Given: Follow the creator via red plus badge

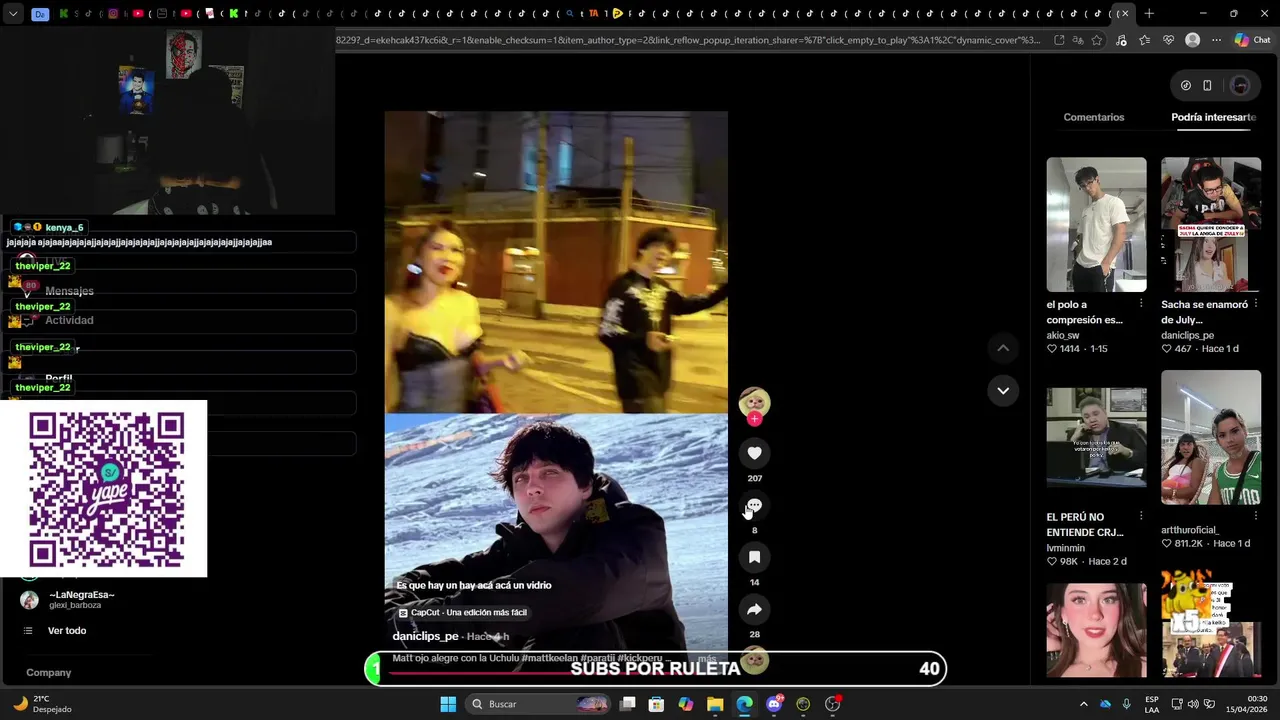Looking at the screenshot, I should (x=754, y=419).
